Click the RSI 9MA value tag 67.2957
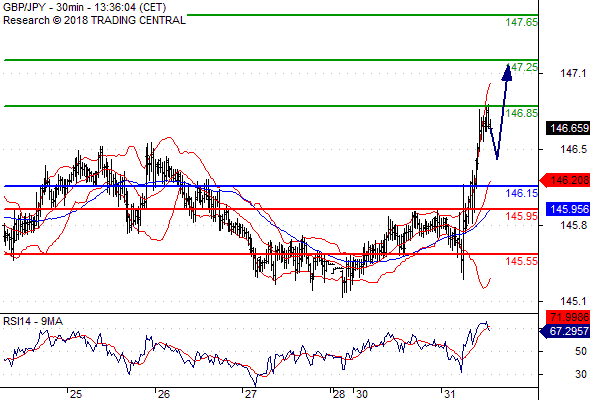590x400 pixels. click(x=565, y=331)
